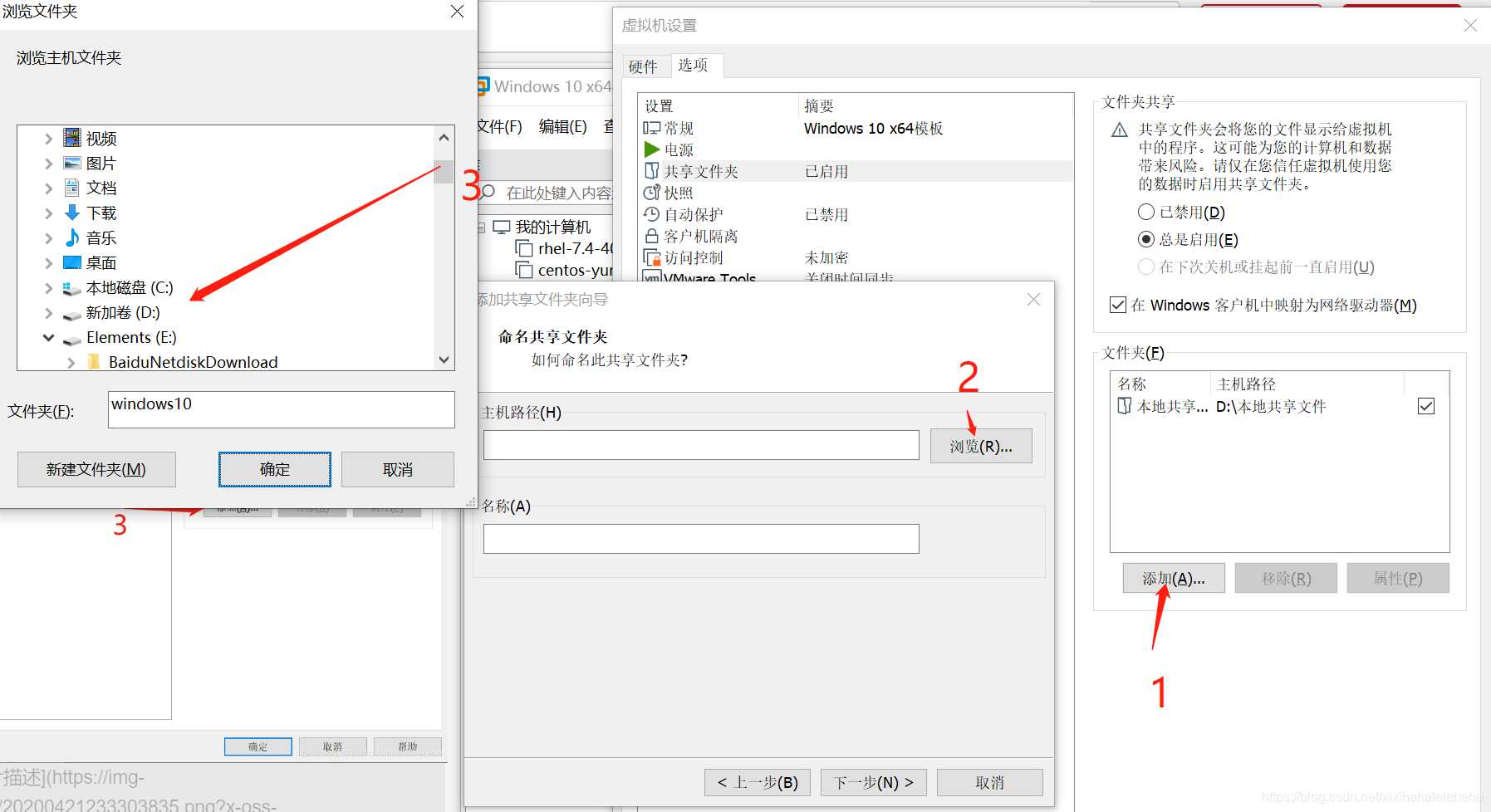Click the 主机路径(H) input field

pyautogui.click(x=701, y=445)
